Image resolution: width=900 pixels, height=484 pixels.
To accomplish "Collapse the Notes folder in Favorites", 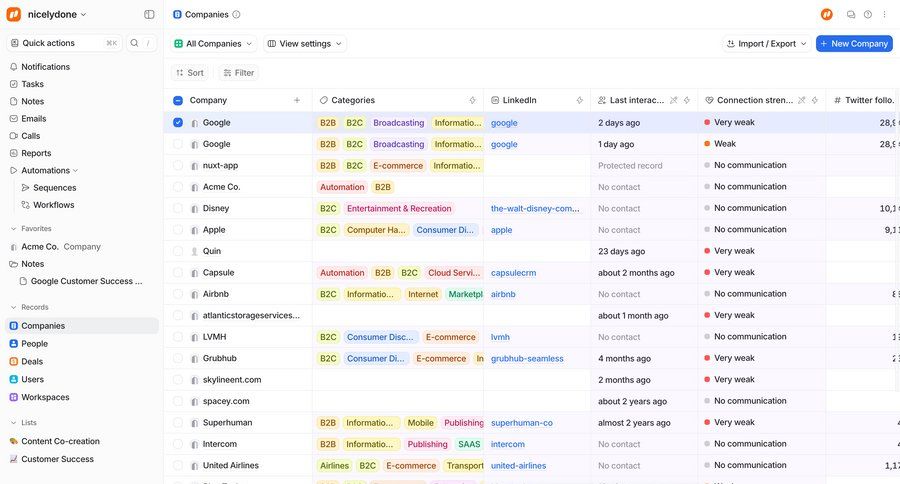I will [14, 264].
